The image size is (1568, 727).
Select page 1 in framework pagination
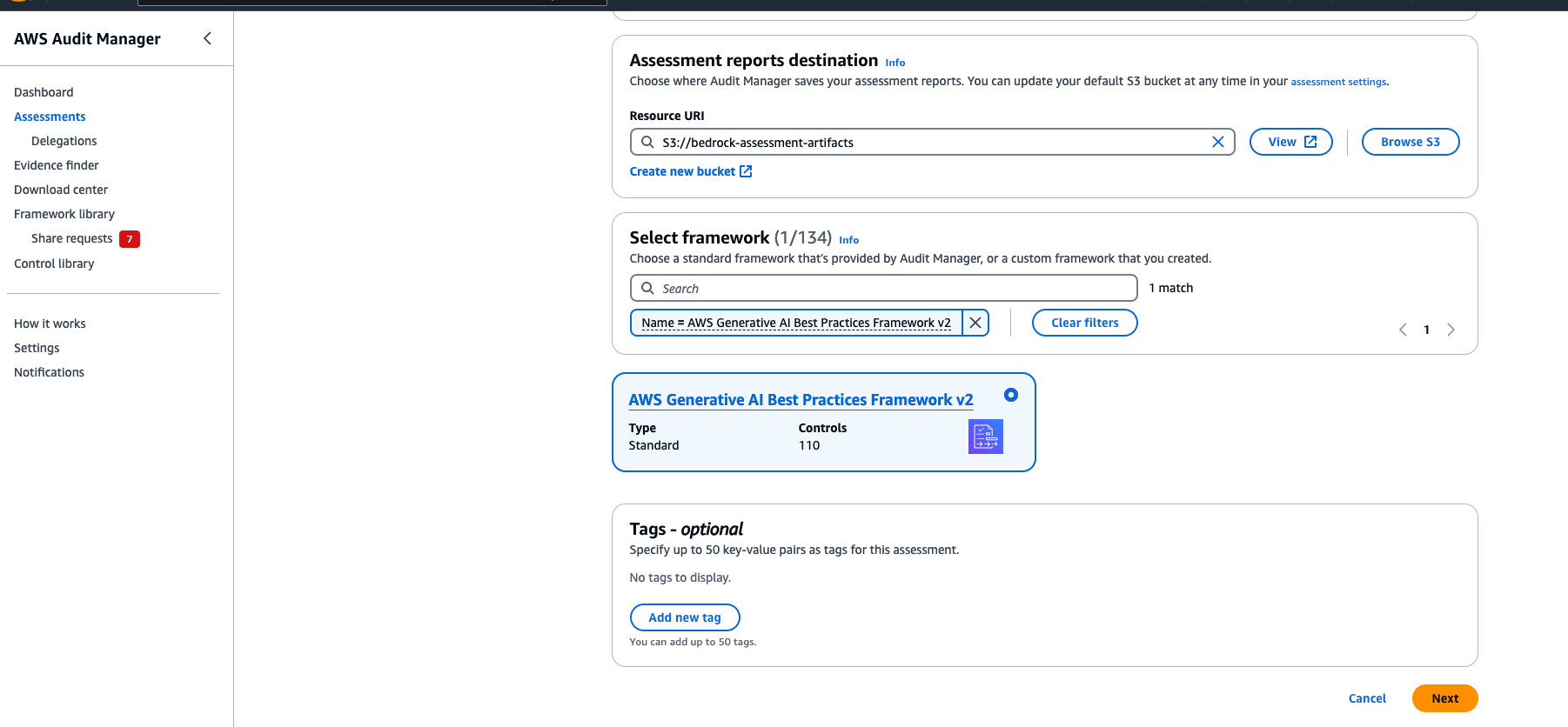pos(1427,330)
